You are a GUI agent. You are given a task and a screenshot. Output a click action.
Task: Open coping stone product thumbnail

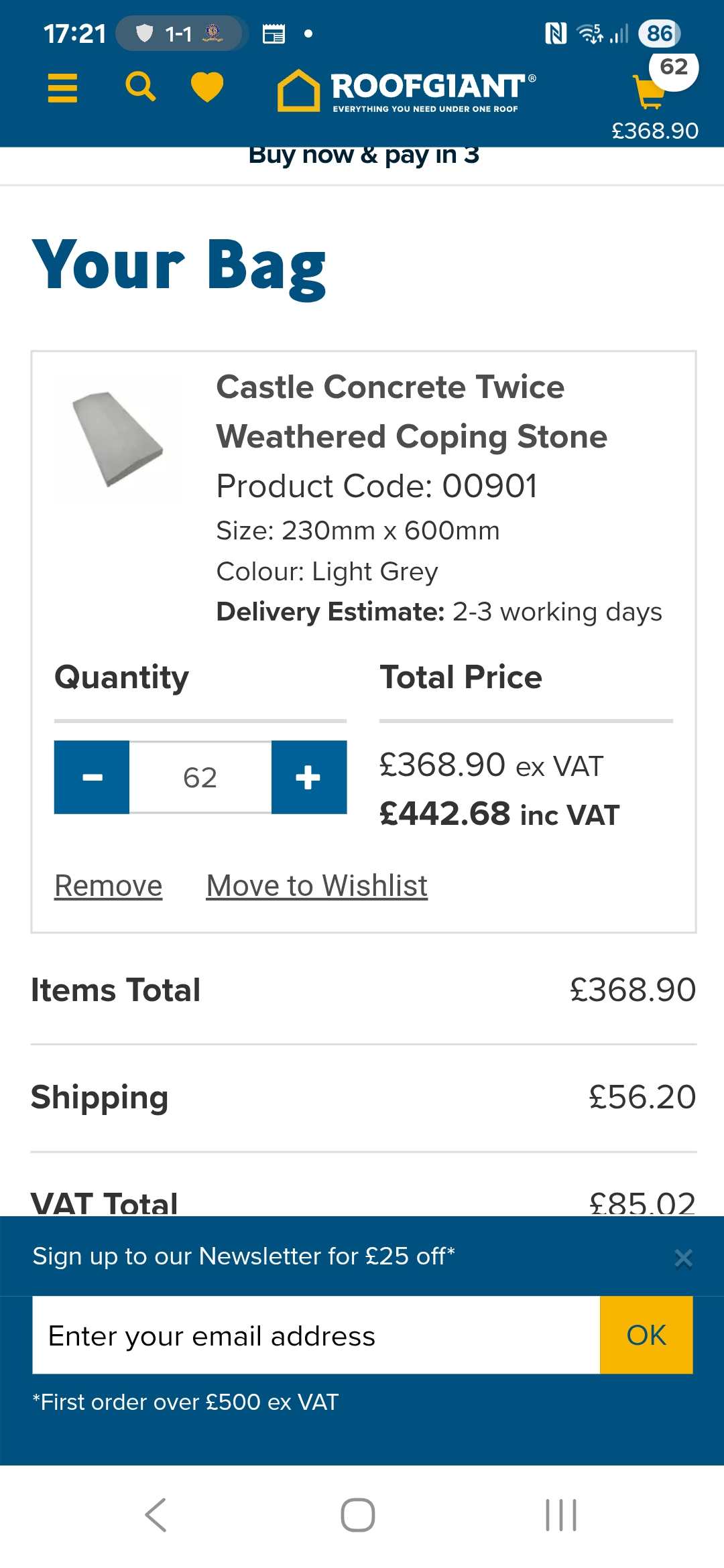(118, 440)
